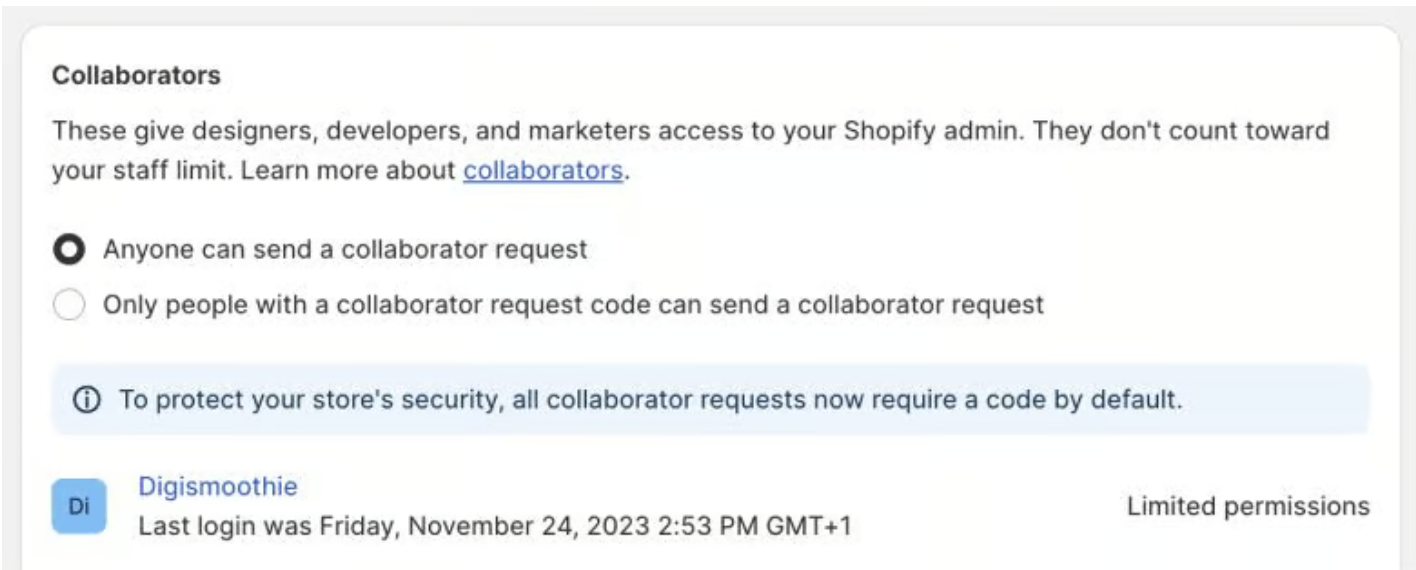Select the Only people with code radio button
Viewport: 1416px width, 570px height.
(x=69, y=305)
